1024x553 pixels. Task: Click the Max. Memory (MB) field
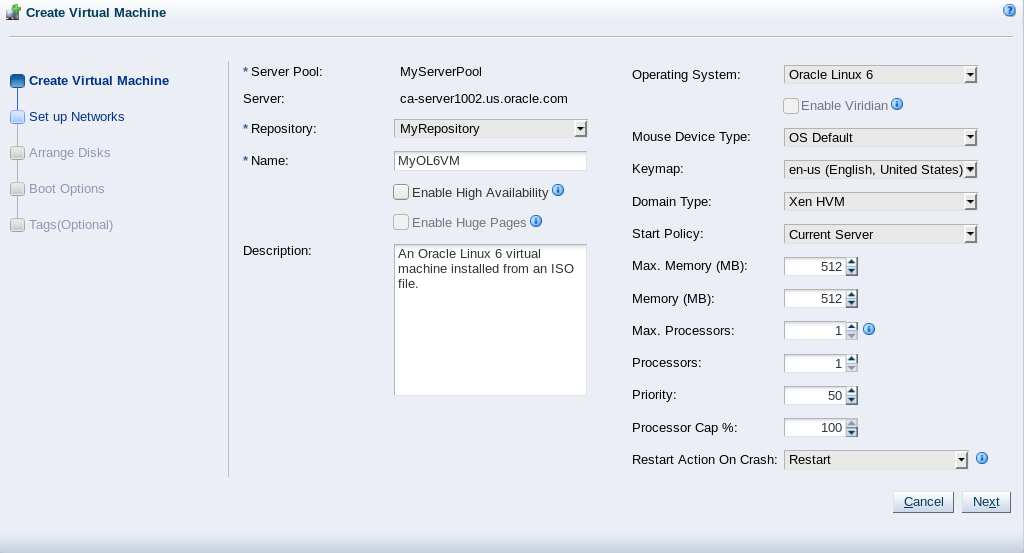tap(815, 266)
